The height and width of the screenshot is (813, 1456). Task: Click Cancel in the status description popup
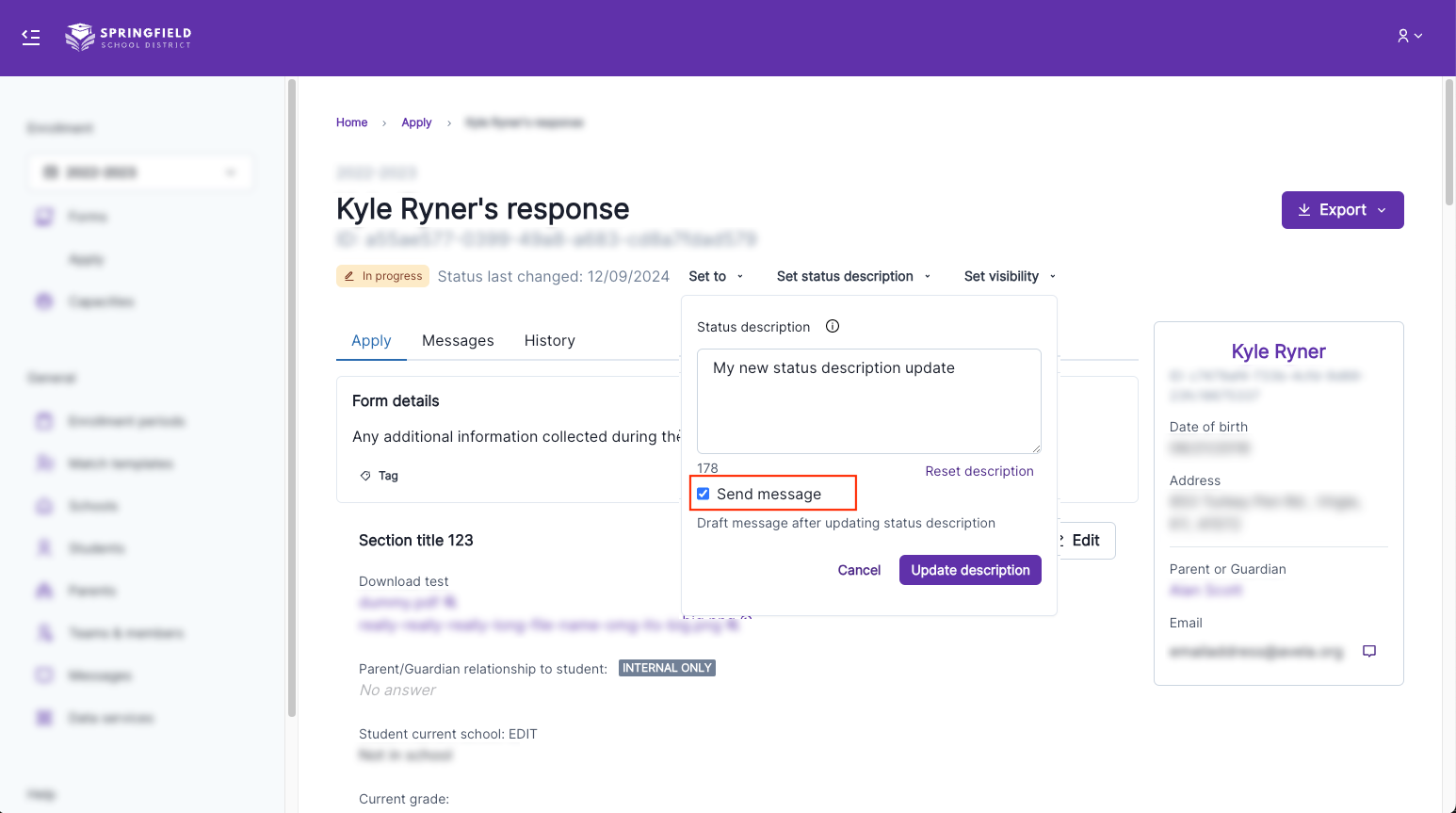[859, 570]
